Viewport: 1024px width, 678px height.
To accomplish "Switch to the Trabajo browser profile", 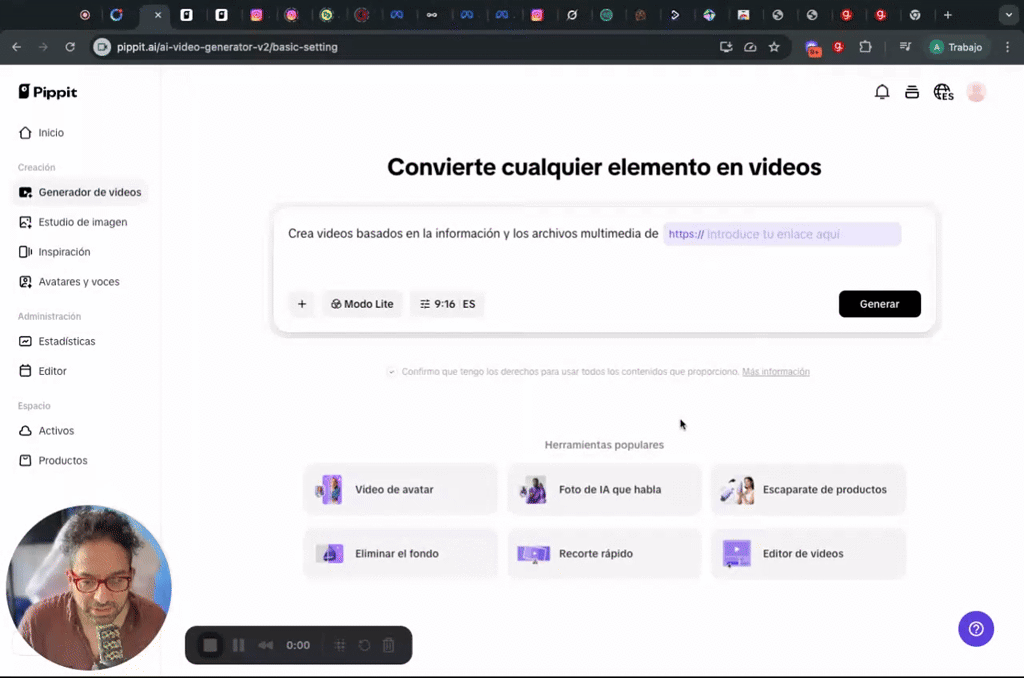I will tap(956, 47).
